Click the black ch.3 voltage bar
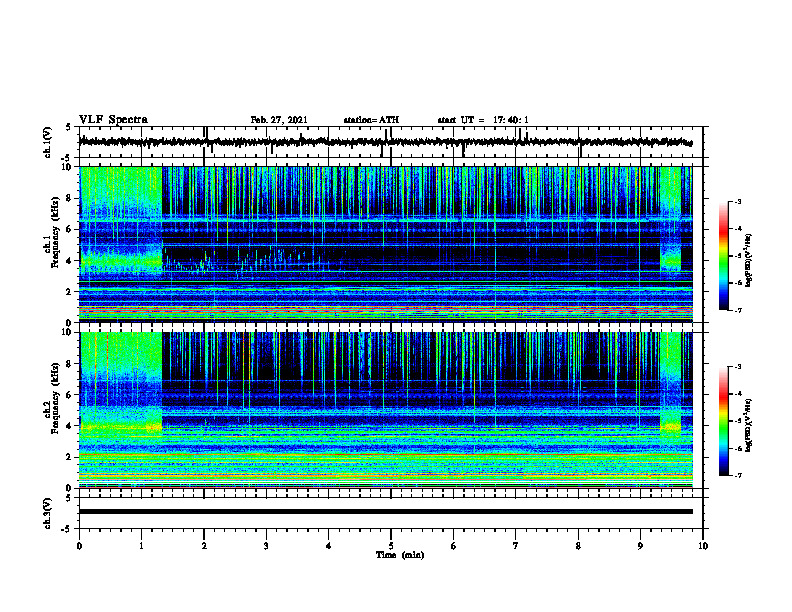Image resolution: width=792 pixels, height=612 pixels. [386, 512]
